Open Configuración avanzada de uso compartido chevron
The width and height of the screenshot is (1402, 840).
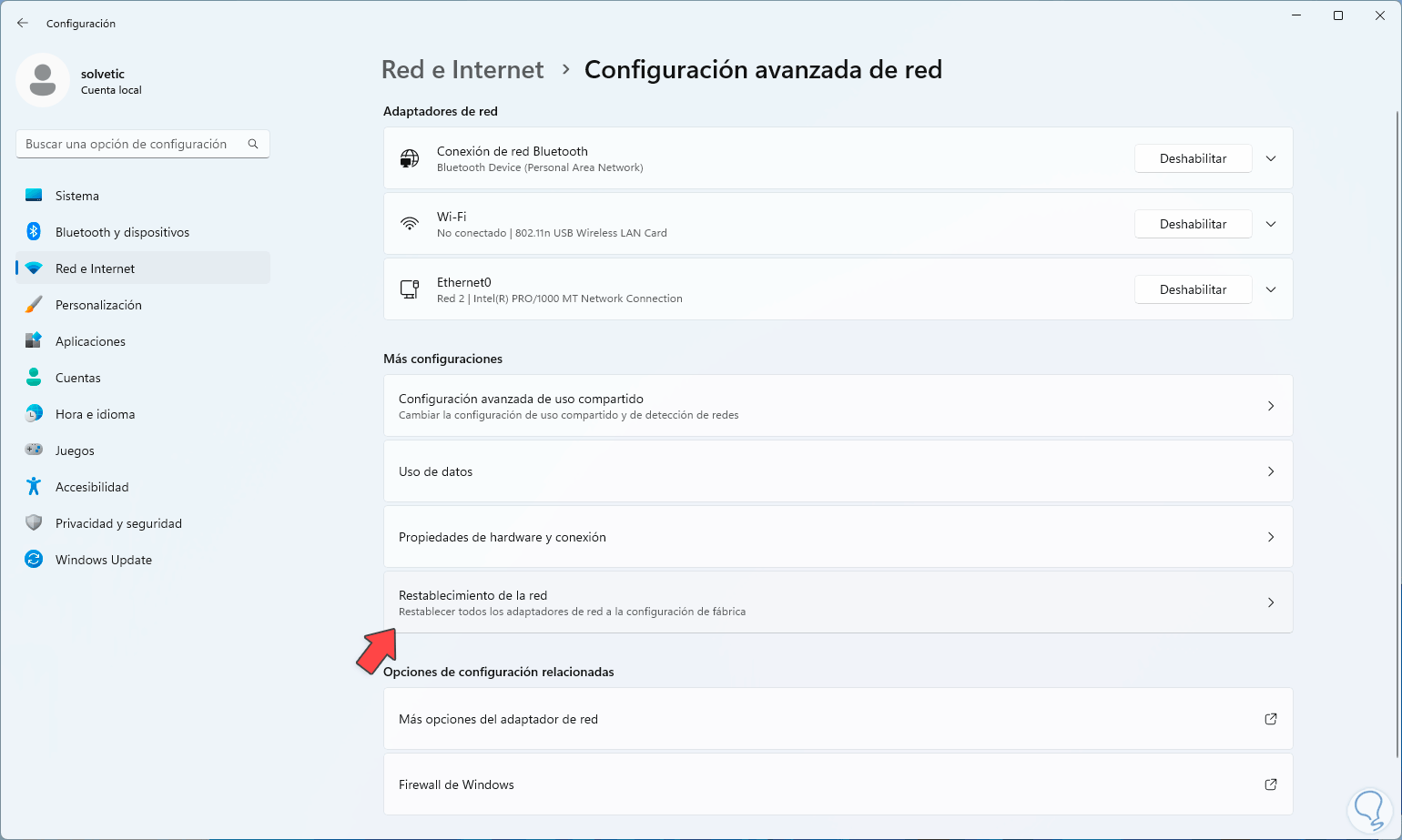pyautogui.click(x=1271, y=406)
